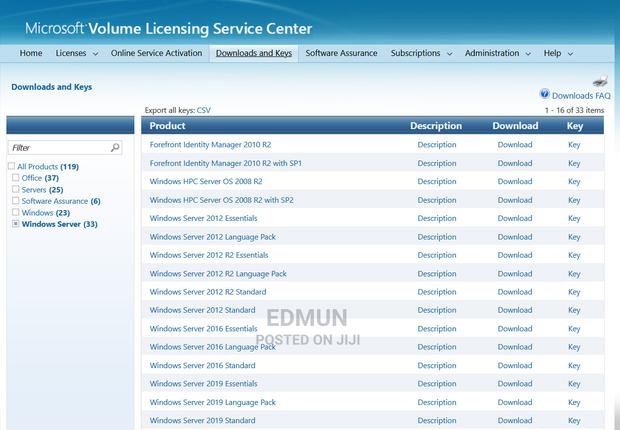Open Online Service Activation tab

(156, 53)
